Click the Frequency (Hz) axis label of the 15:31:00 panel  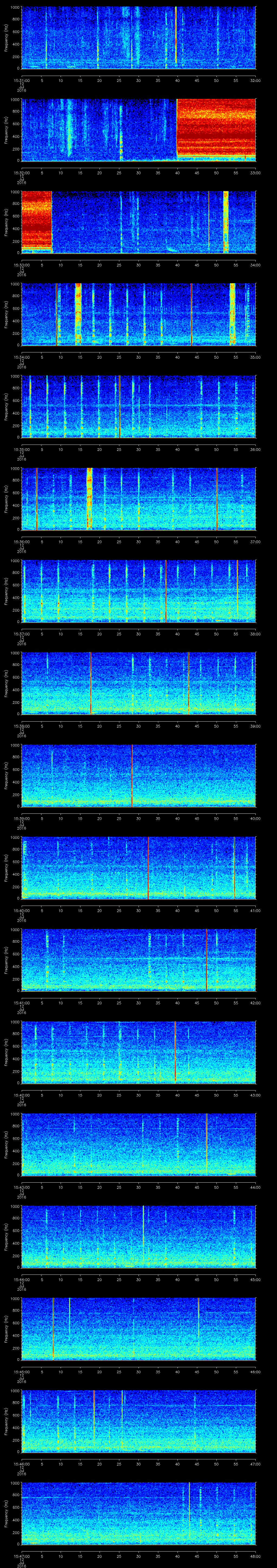7,38
